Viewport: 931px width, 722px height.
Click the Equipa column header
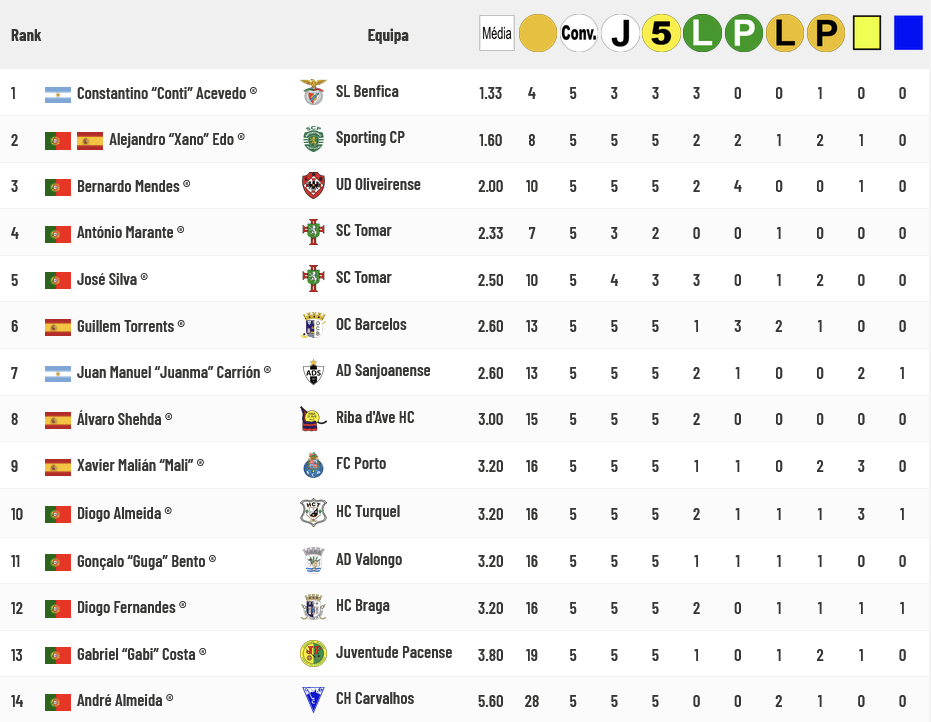388,35
